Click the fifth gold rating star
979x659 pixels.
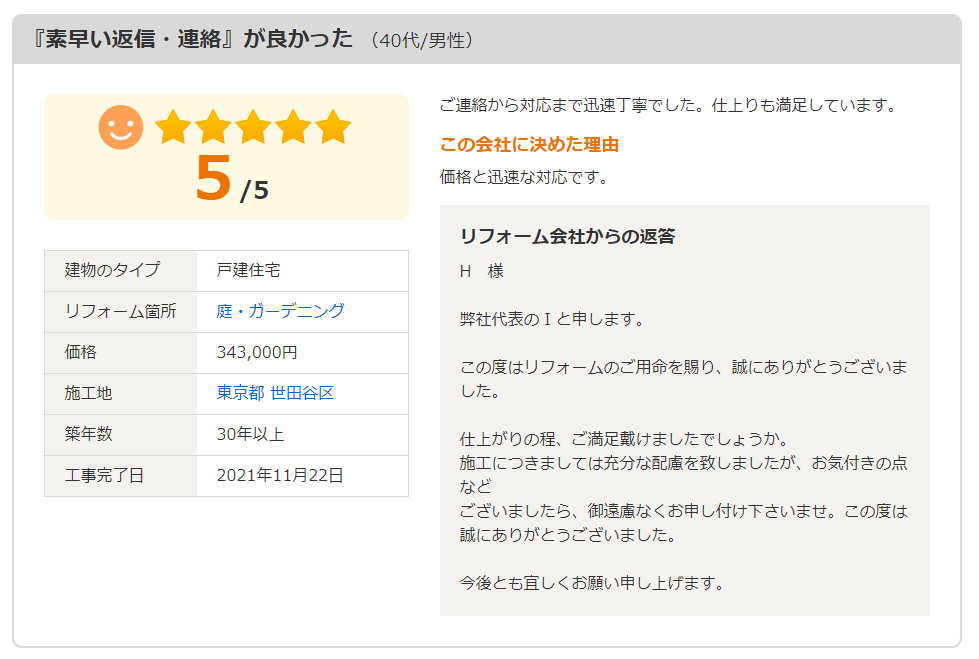[x=333, y=127]
